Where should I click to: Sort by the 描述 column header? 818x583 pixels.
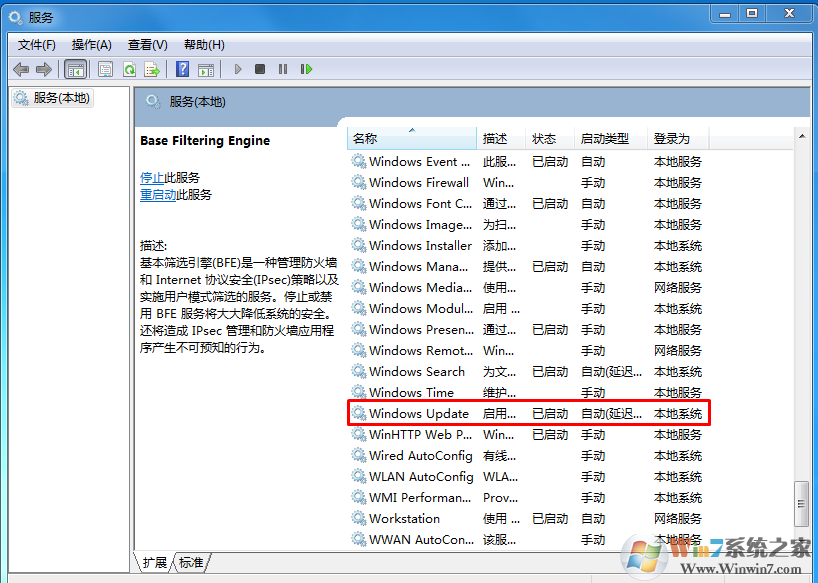[501, 138]
